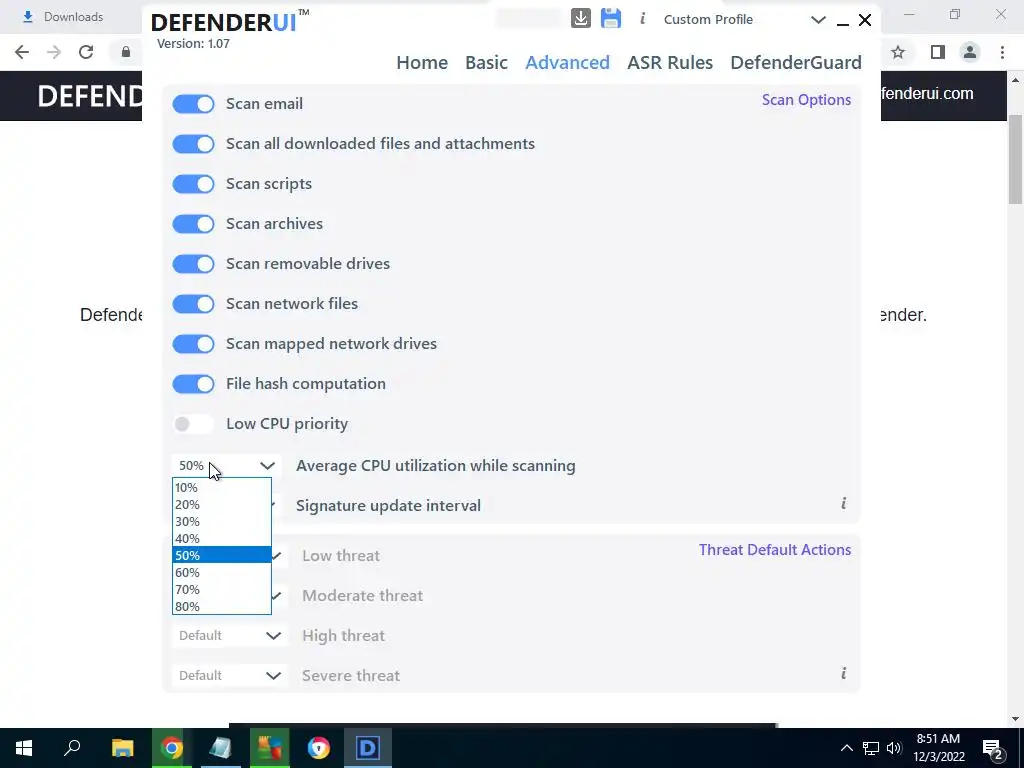The image size is (1024, 768).
Task: Switch to Basic tab
Action: coord(486,63)
